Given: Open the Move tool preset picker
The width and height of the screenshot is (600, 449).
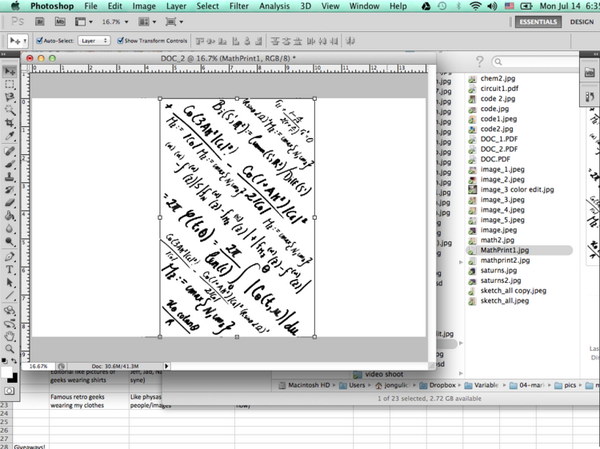Looking at the screenshot, I should coord(18,41).
